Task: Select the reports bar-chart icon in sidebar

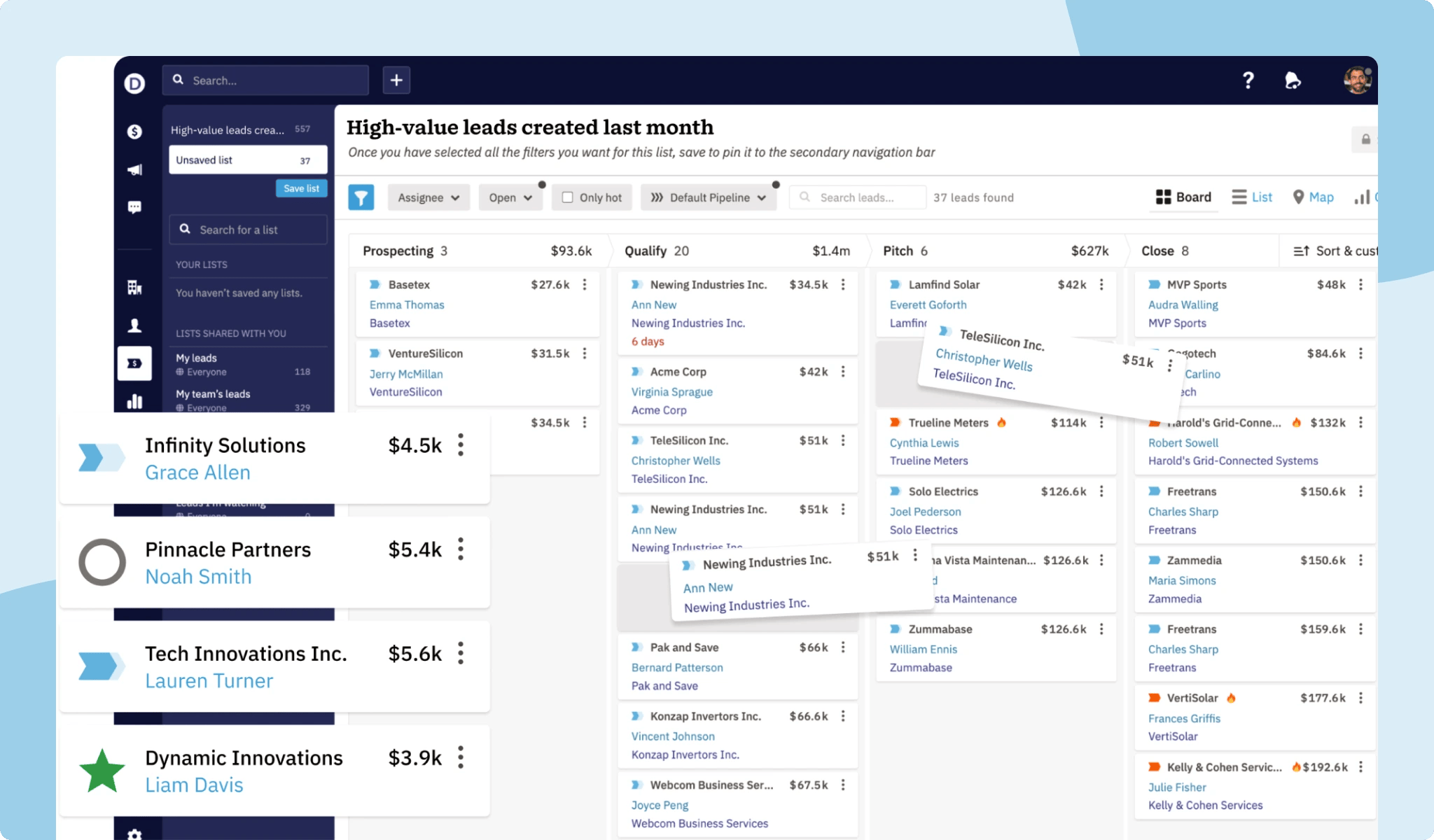Action: point(134,400)
